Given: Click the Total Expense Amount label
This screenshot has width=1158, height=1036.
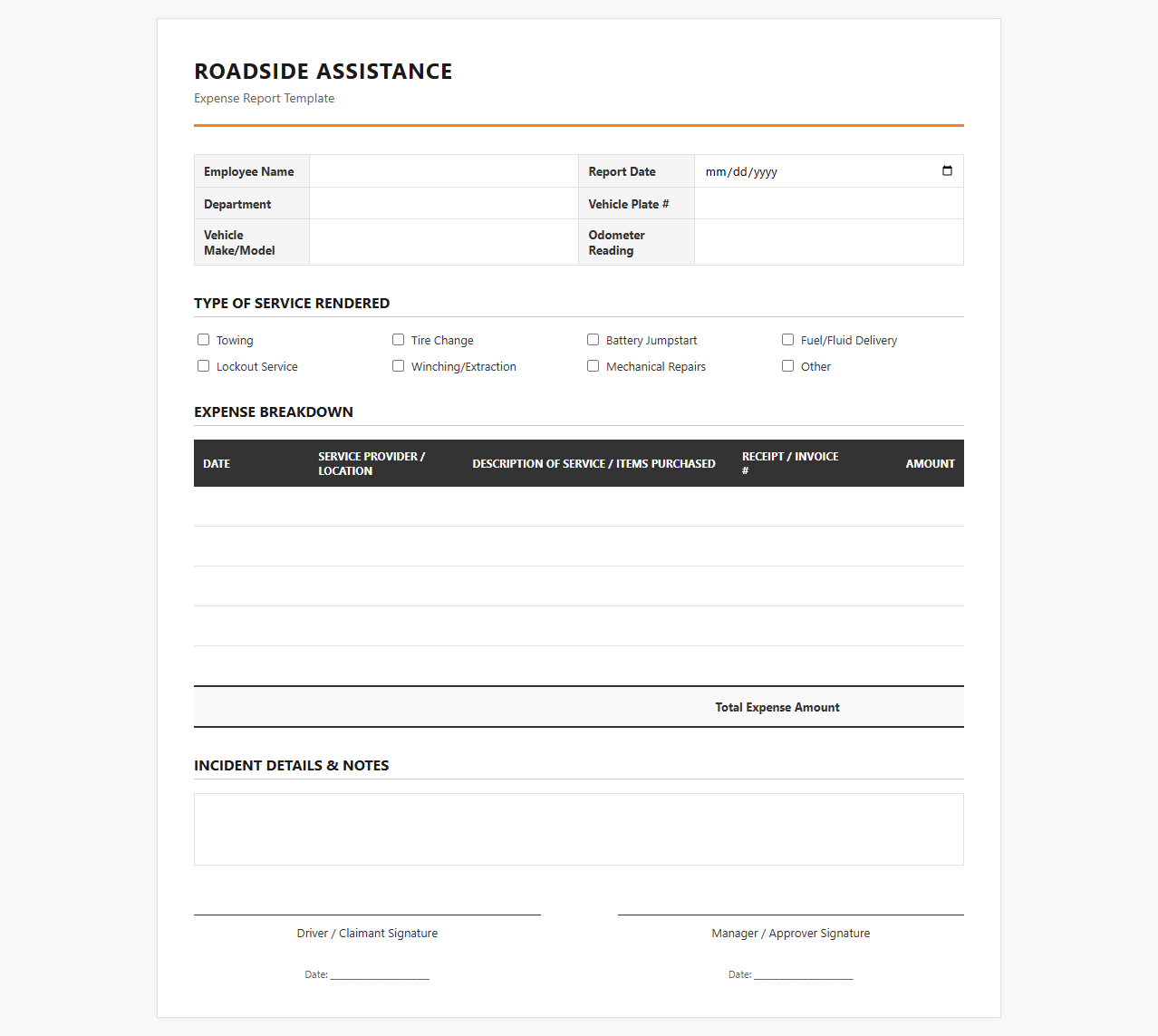Looking at the screenshot, I should [777, 707].
